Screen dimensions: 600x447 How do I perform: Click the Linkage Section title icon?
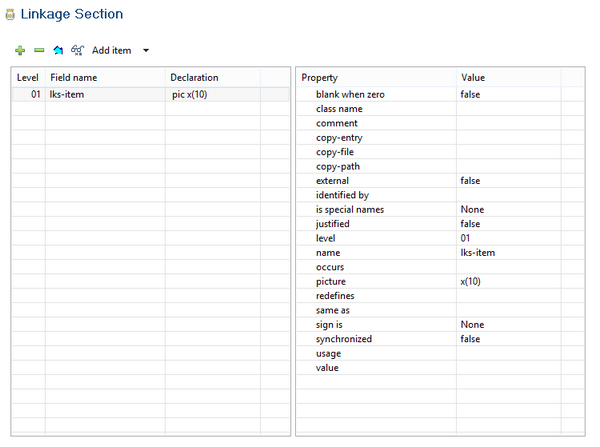coord(9,15)
